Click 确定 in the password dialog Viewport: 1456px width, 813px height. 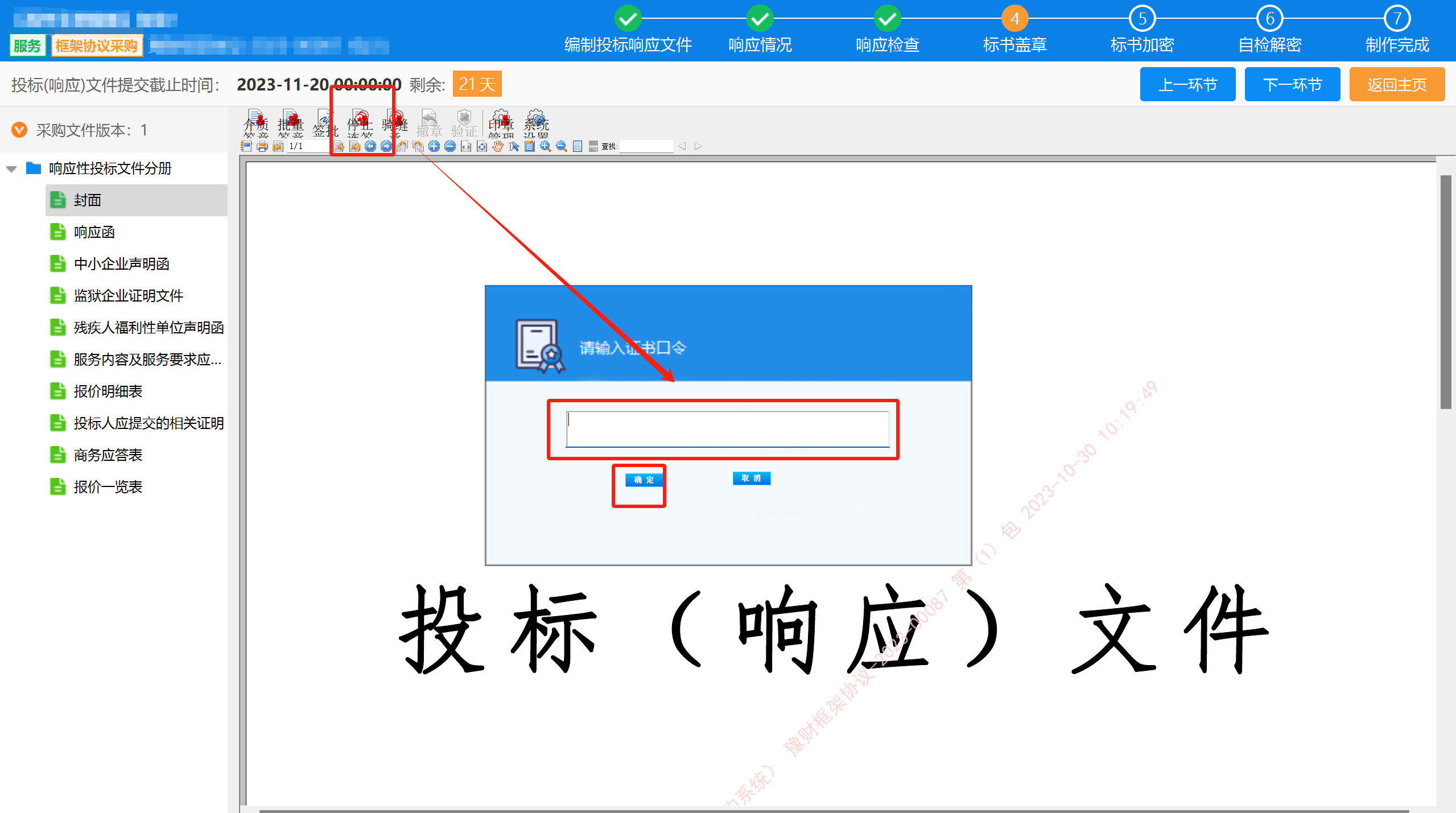(x=644, y=480)
